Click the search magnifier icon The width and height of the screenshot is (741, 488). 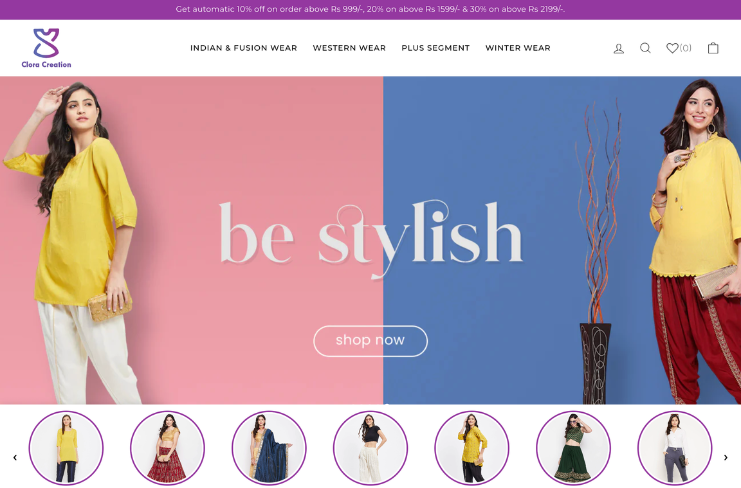(x=645, y=48)
